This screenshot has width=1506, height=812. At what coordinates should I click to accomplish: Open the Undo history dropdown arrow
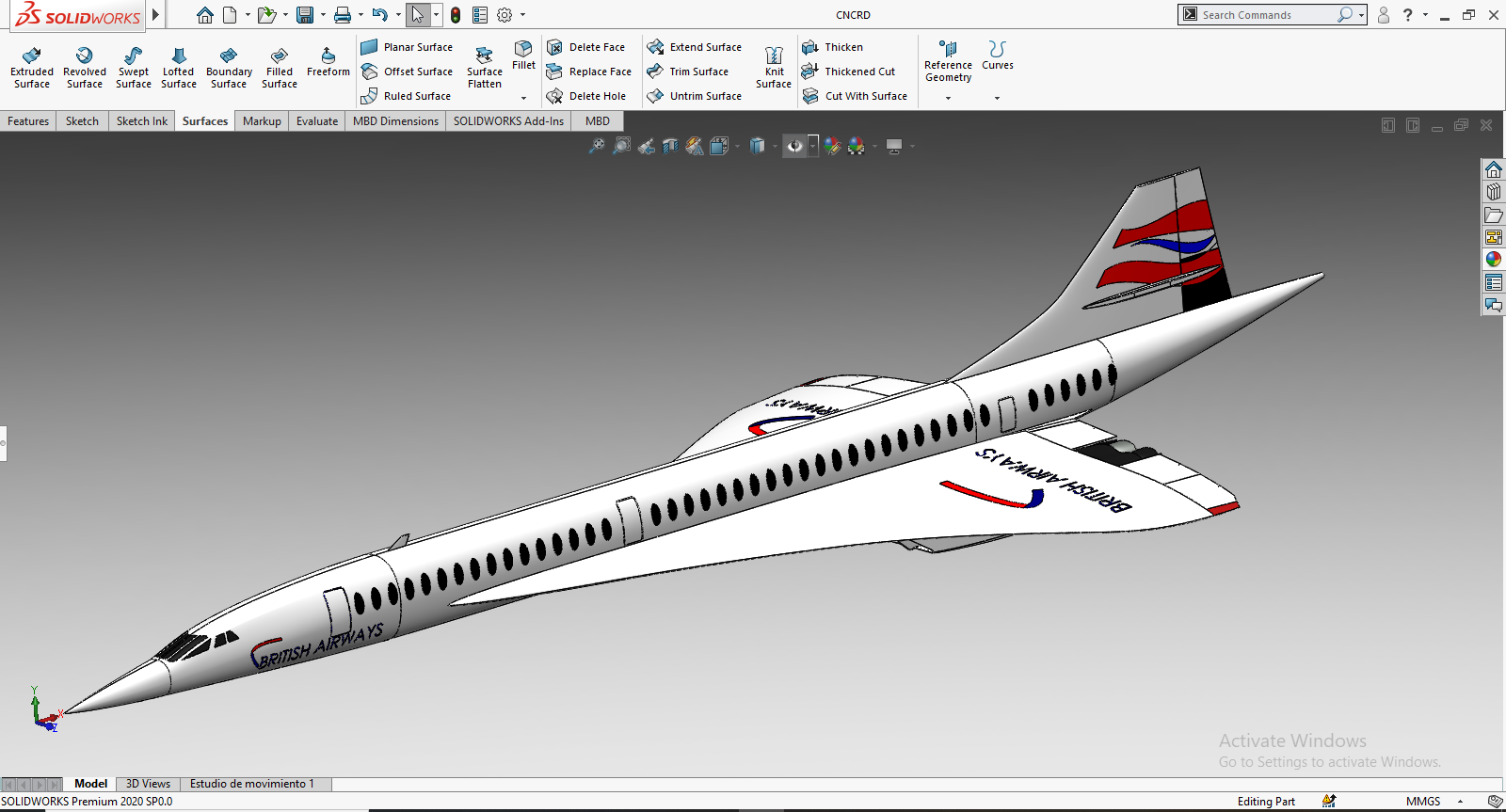click(398, 15)
